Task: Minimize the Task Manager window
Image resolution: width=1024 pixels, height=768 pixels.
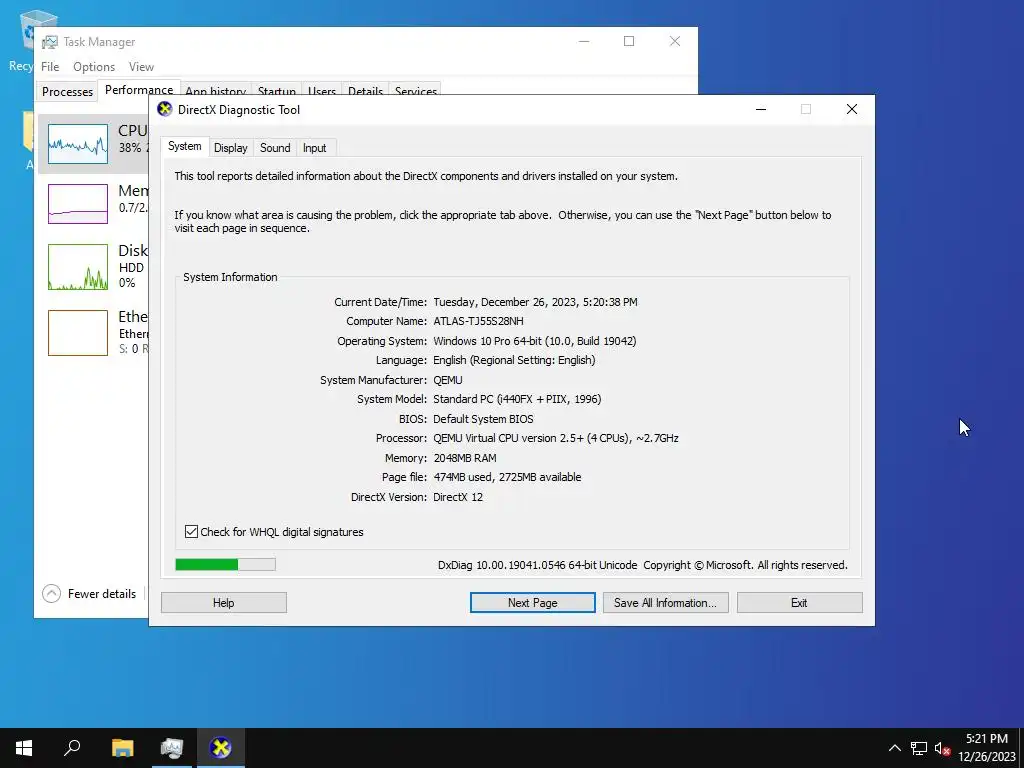Action: (584, 41)
